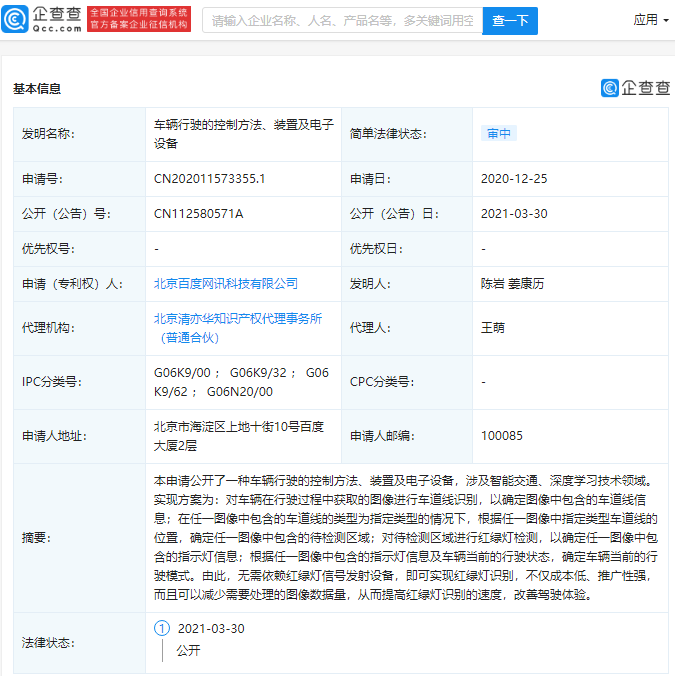Screen dimensions: 675x676
Task: Click the 公开 legal status label
Action: coord(188,650)
